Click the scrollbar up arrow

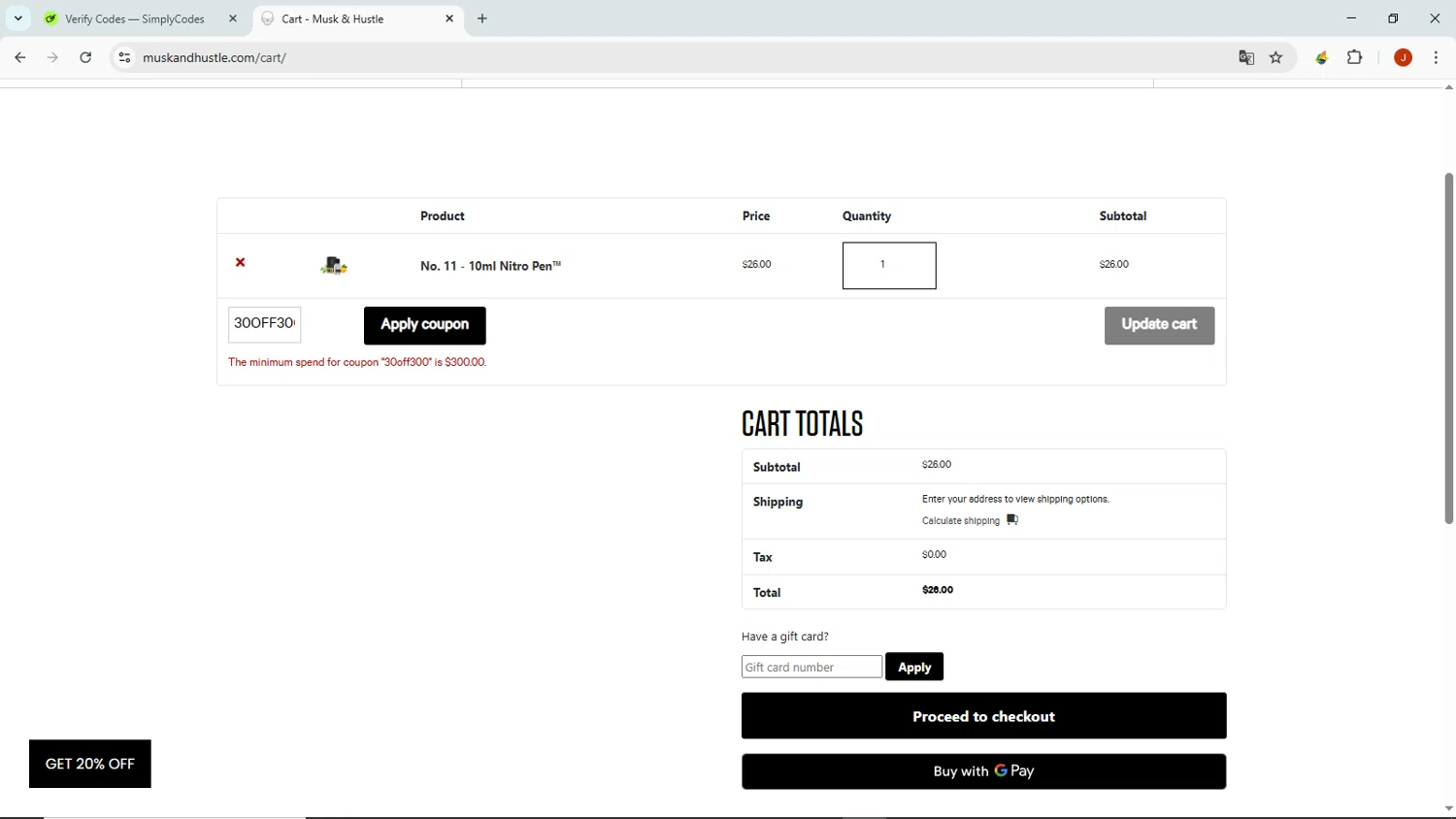1448,87
